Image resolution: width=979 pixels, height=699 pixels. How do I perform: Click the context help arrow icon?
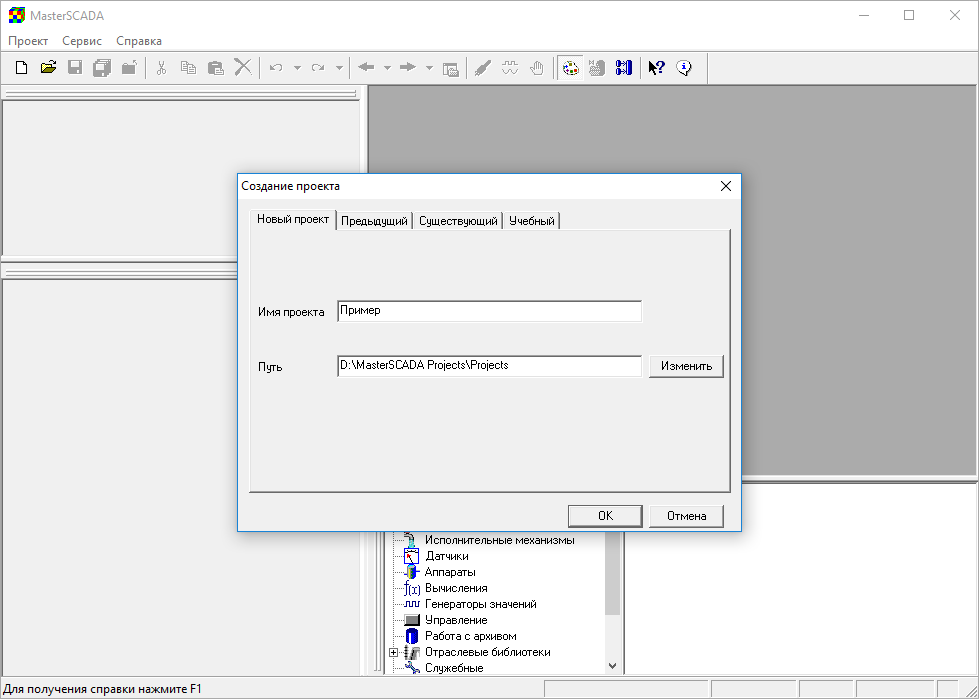656,68
